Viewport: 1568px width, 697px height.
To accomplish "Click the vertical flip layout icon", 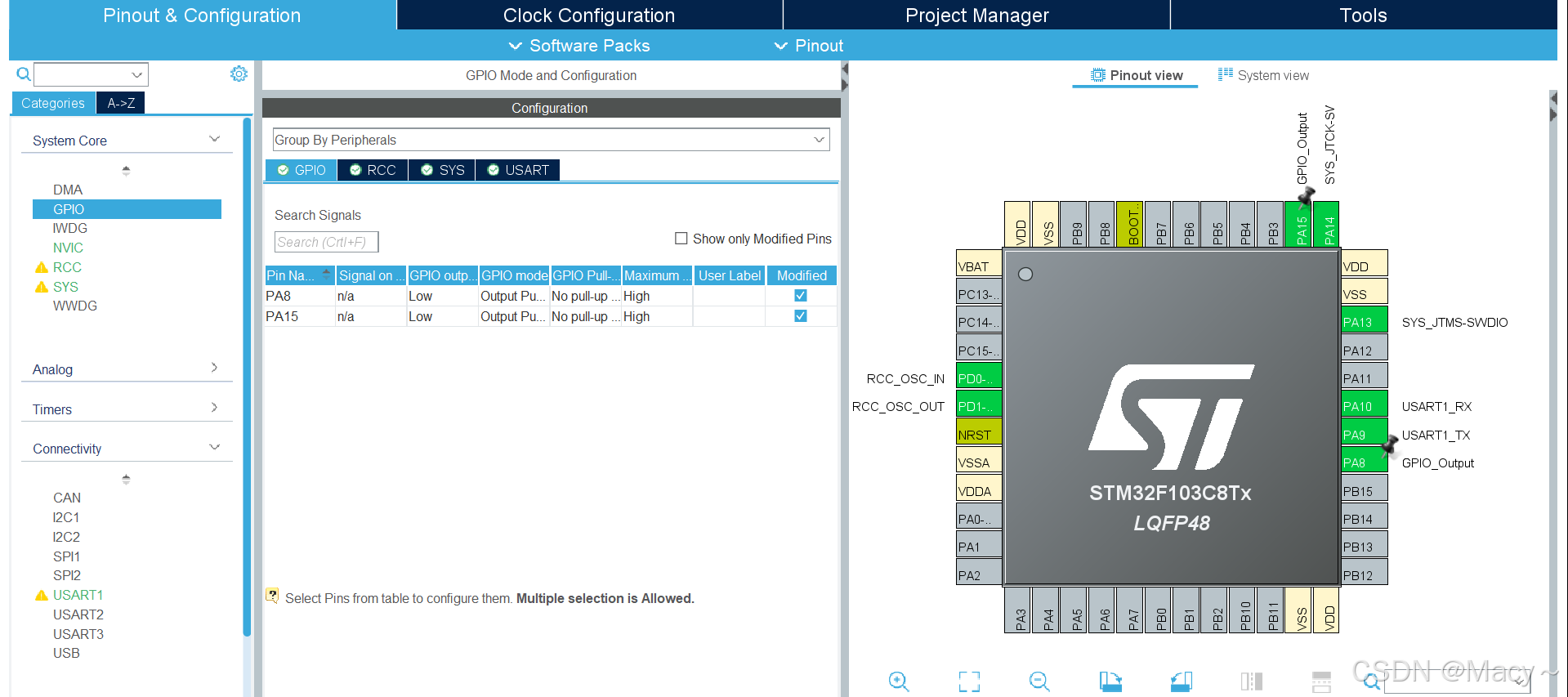I will click(1252, 681).
